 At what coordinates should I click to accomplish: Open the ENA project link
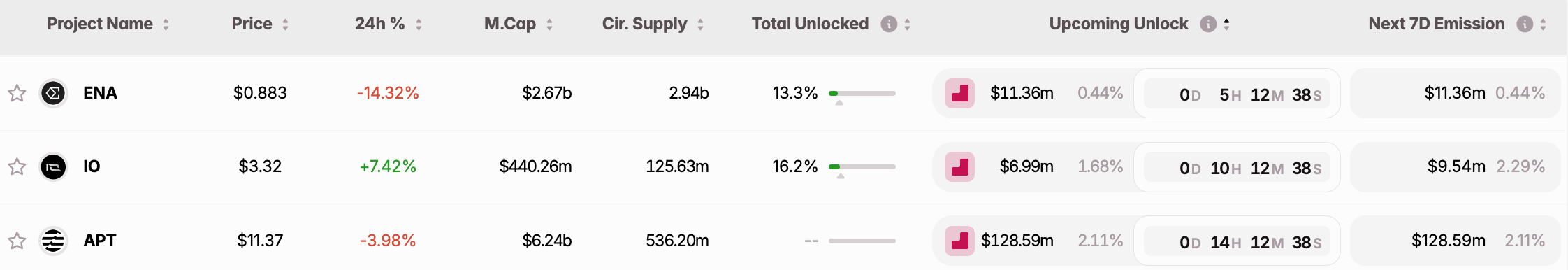click(100, 93)
